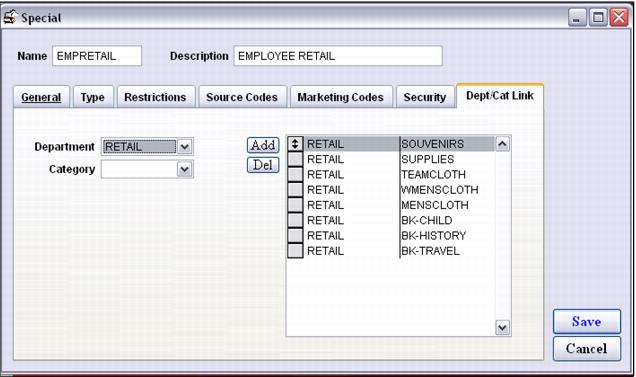Select row marker next to BK-CHILD
The width and height of the screenshot is (636, 377).
pos(295,220)
